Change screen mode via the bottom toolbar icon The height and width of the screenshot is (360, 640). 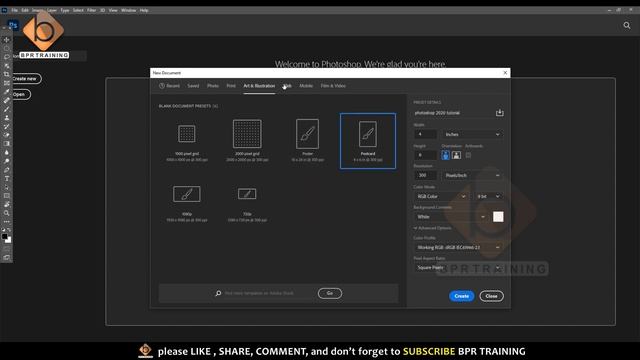[x=7, y=258]
